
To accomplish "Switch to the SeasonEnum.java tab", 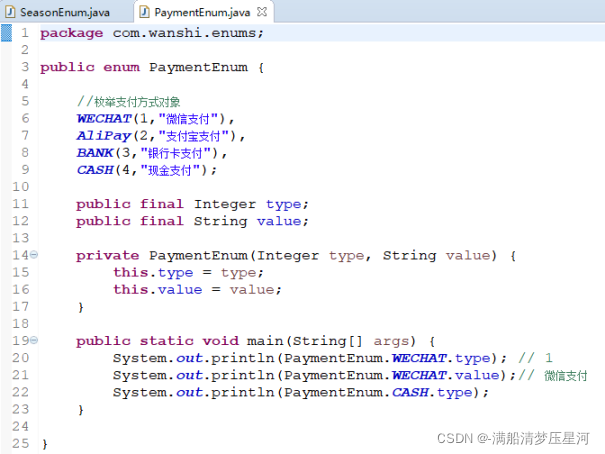I will (65, 12).
